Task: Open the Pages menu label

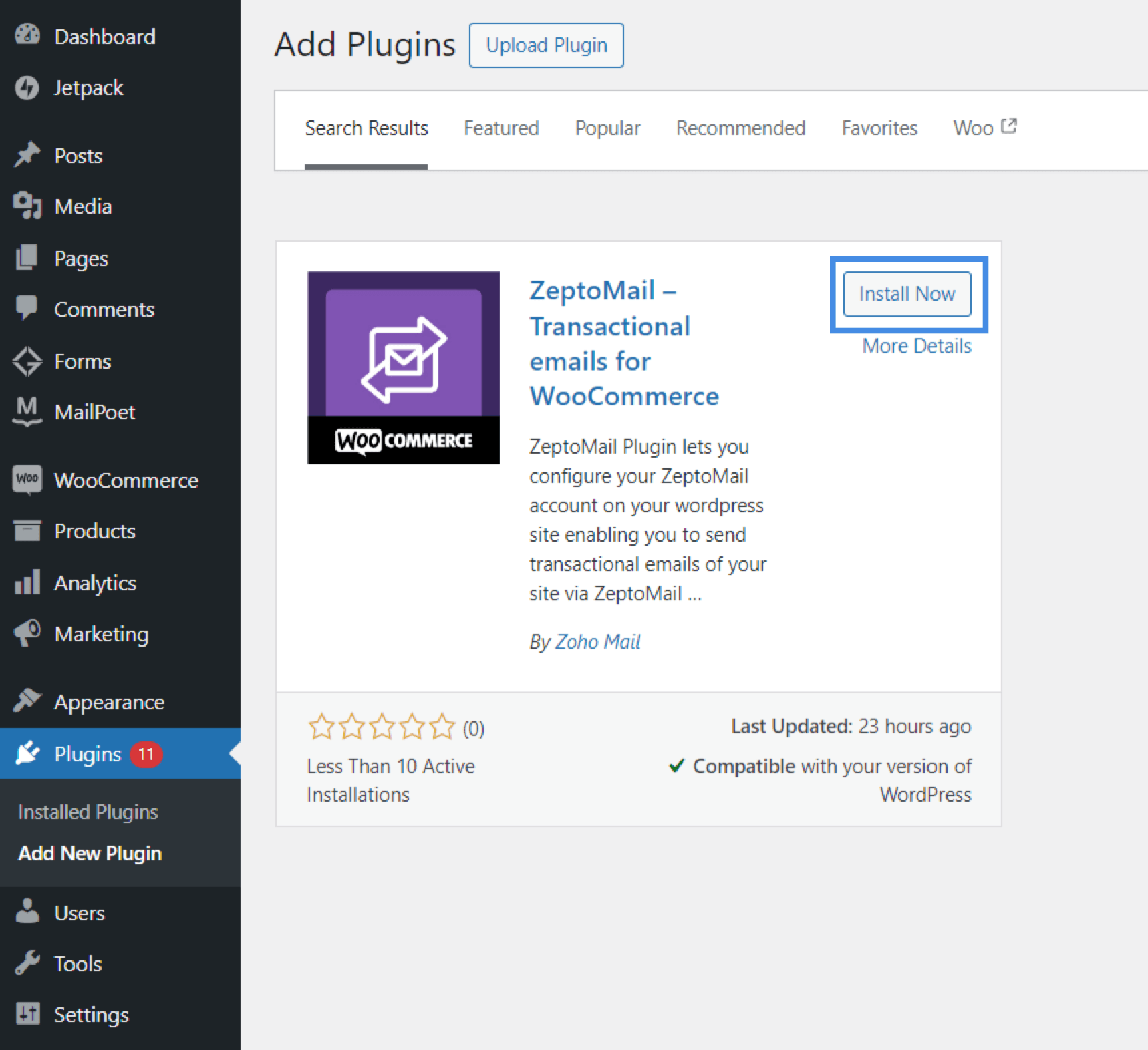Action: click(82, 258)
